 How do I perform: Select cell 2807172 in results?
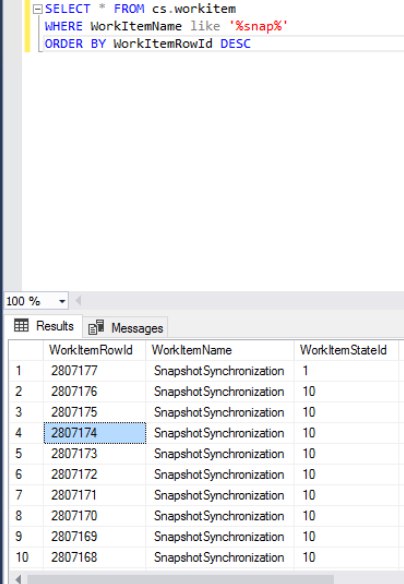pyautogui.click(x=95, y=474)
